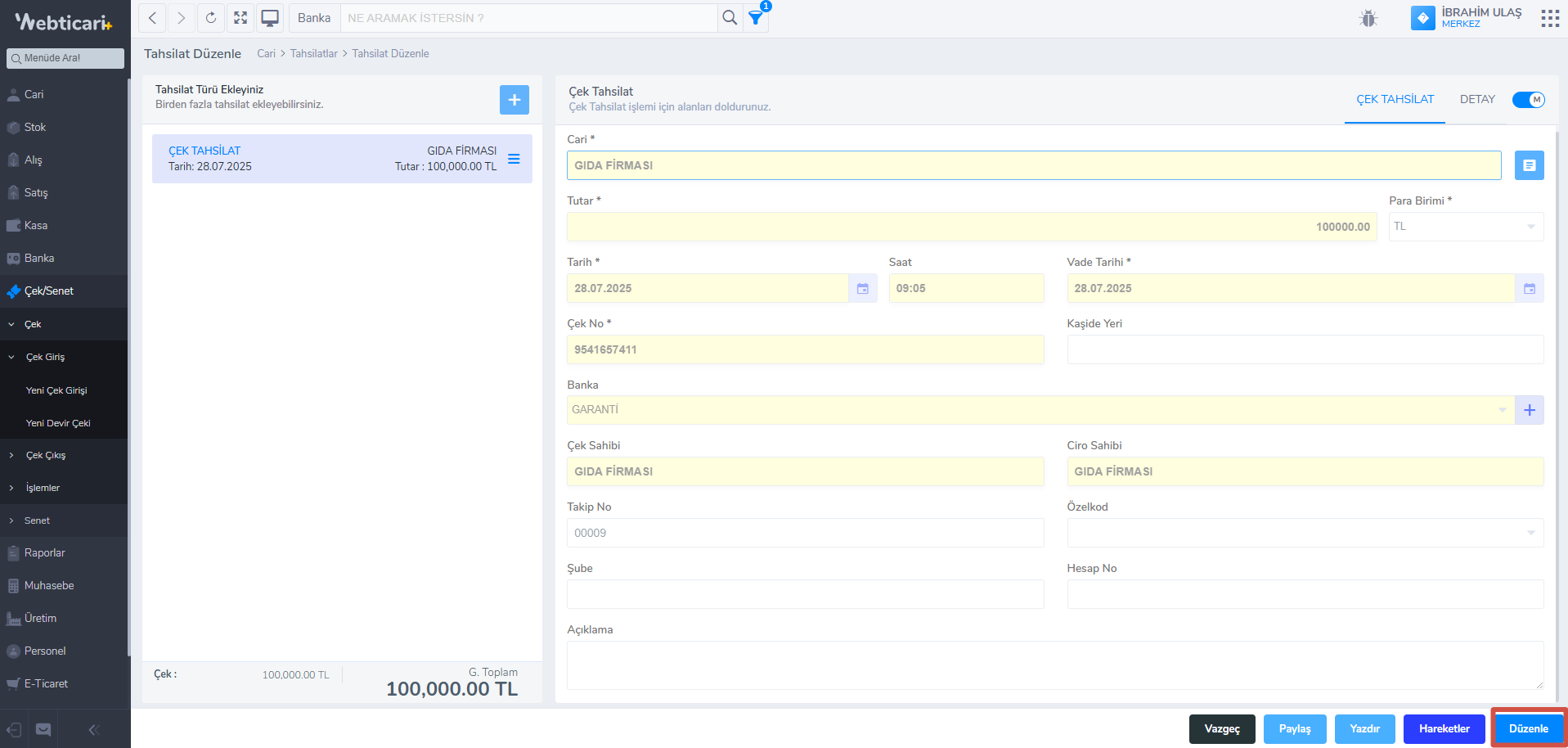Open Yeni Çek Girişi menu item
The image size is (1568, 748).
pos(56,390)
